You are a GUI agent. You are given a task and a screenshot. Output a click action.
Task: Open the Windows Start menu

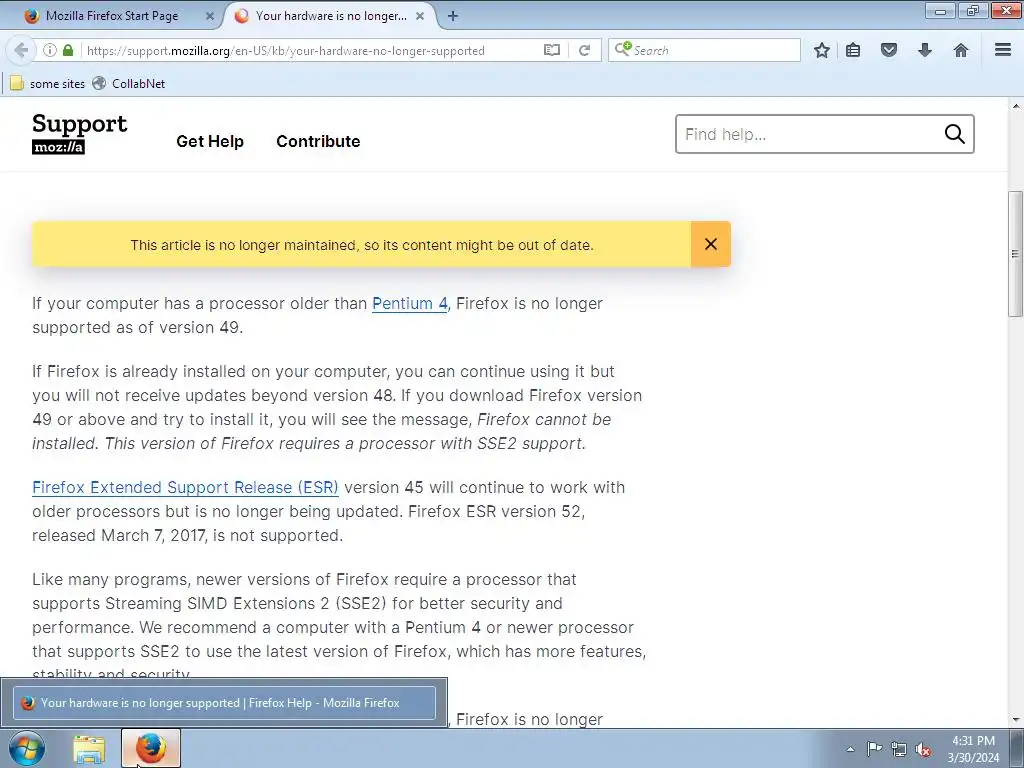[27, 748]
